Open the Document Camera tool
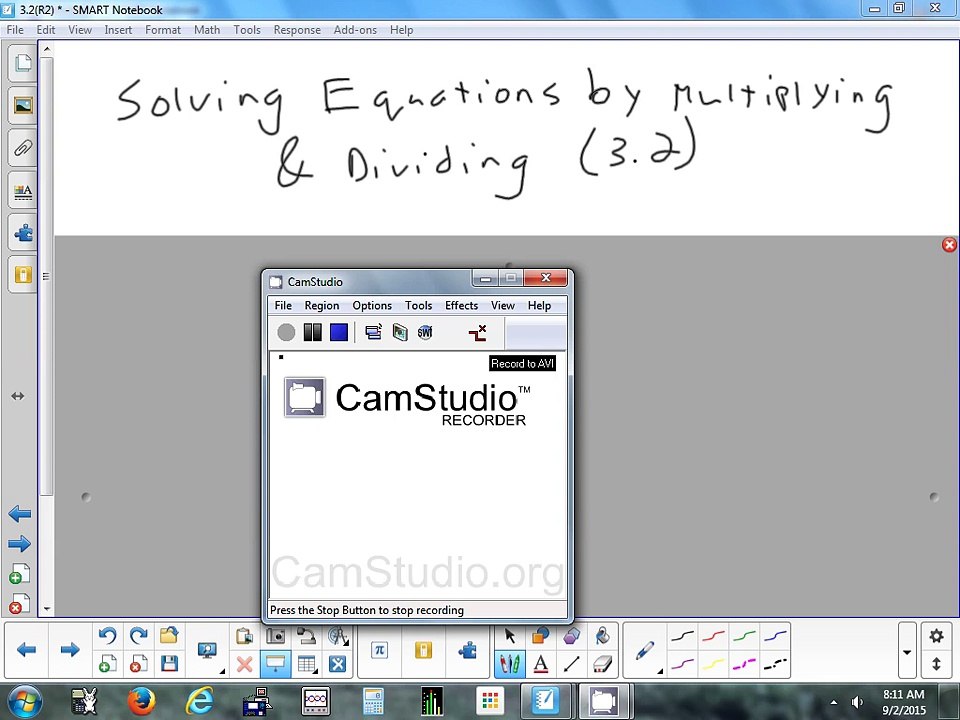The image size is (960, 720). click(306, 636)
